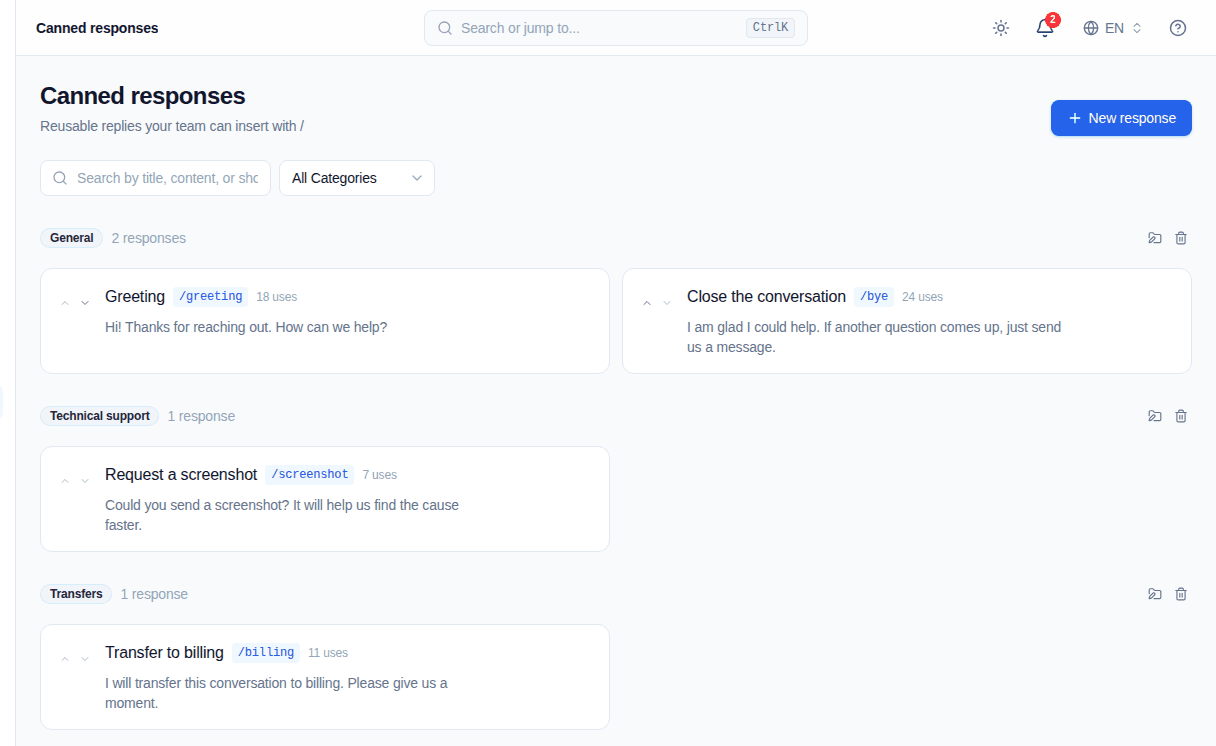Screen dimensions: 1216x746
Task: Click Hi! Thanks for reaching out text
Action: point(246,327)
